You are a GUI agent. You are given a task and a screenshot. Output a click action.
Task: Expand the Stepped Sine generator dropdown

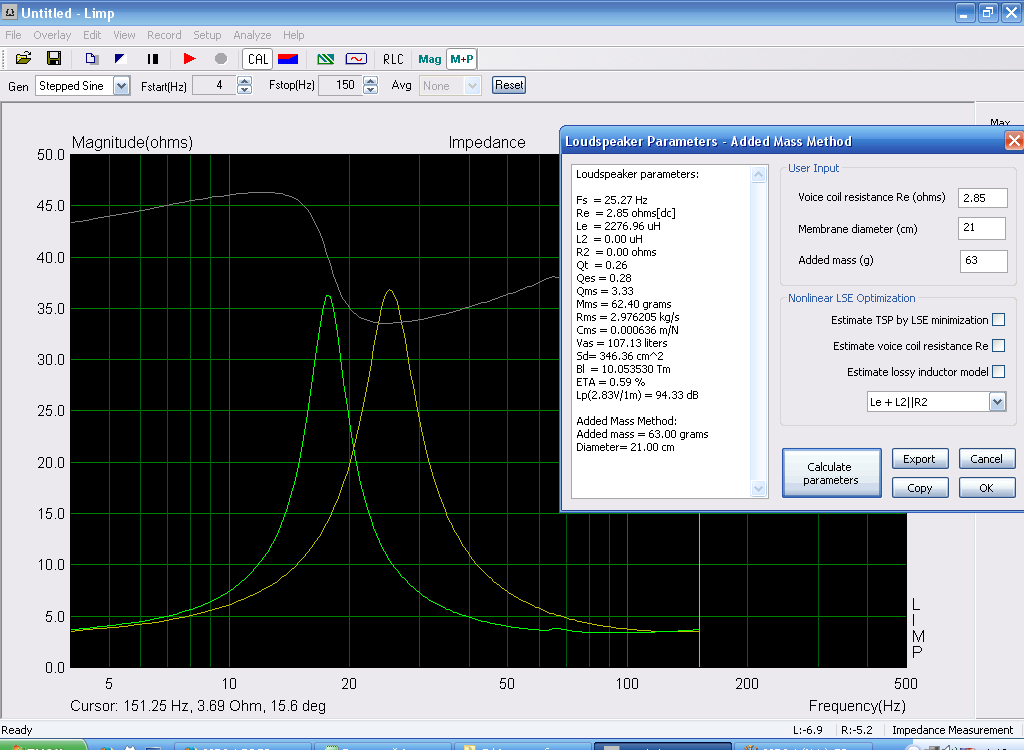[x=121, y=86]
